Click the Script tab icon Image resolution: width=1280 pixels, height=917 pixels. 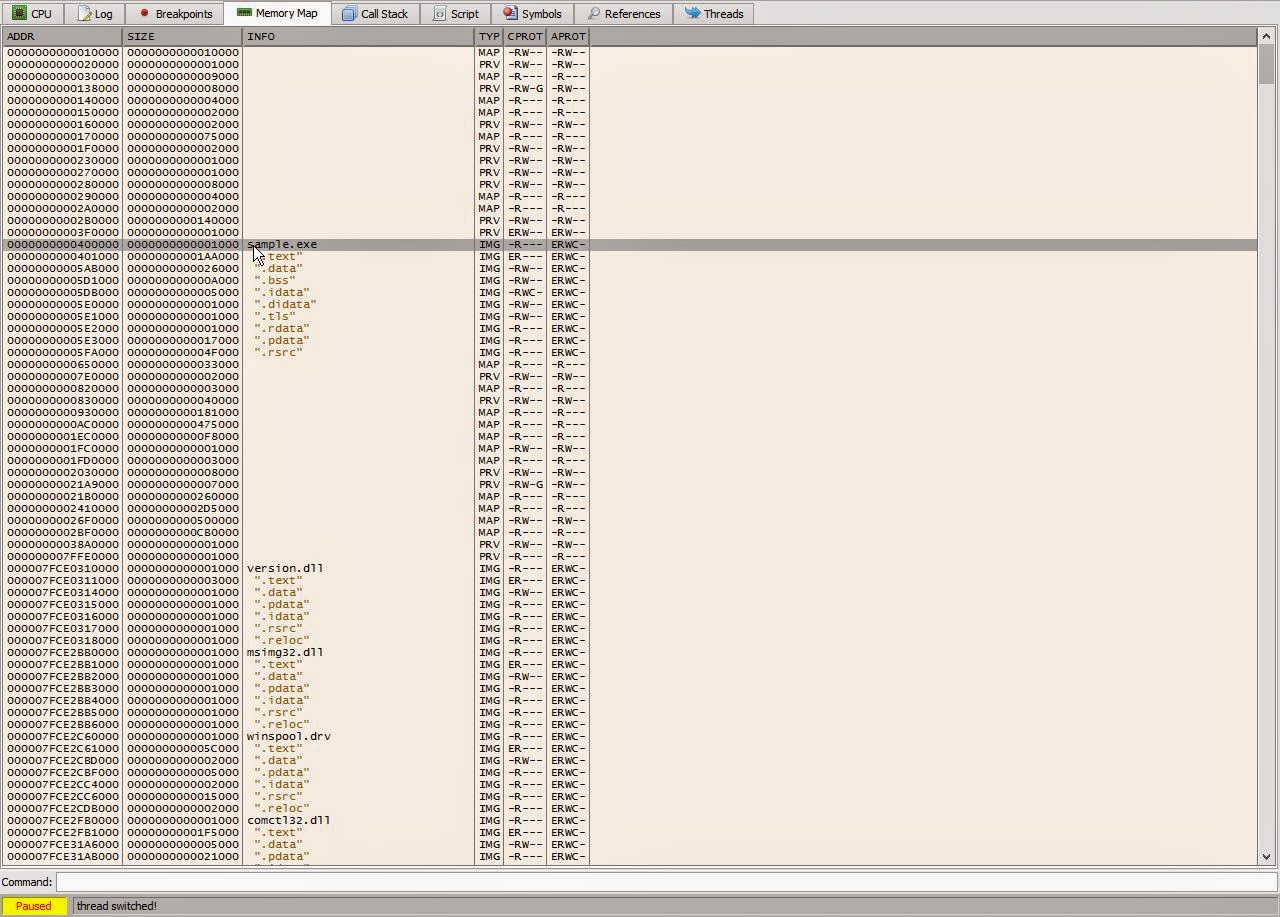click(439, 14)
